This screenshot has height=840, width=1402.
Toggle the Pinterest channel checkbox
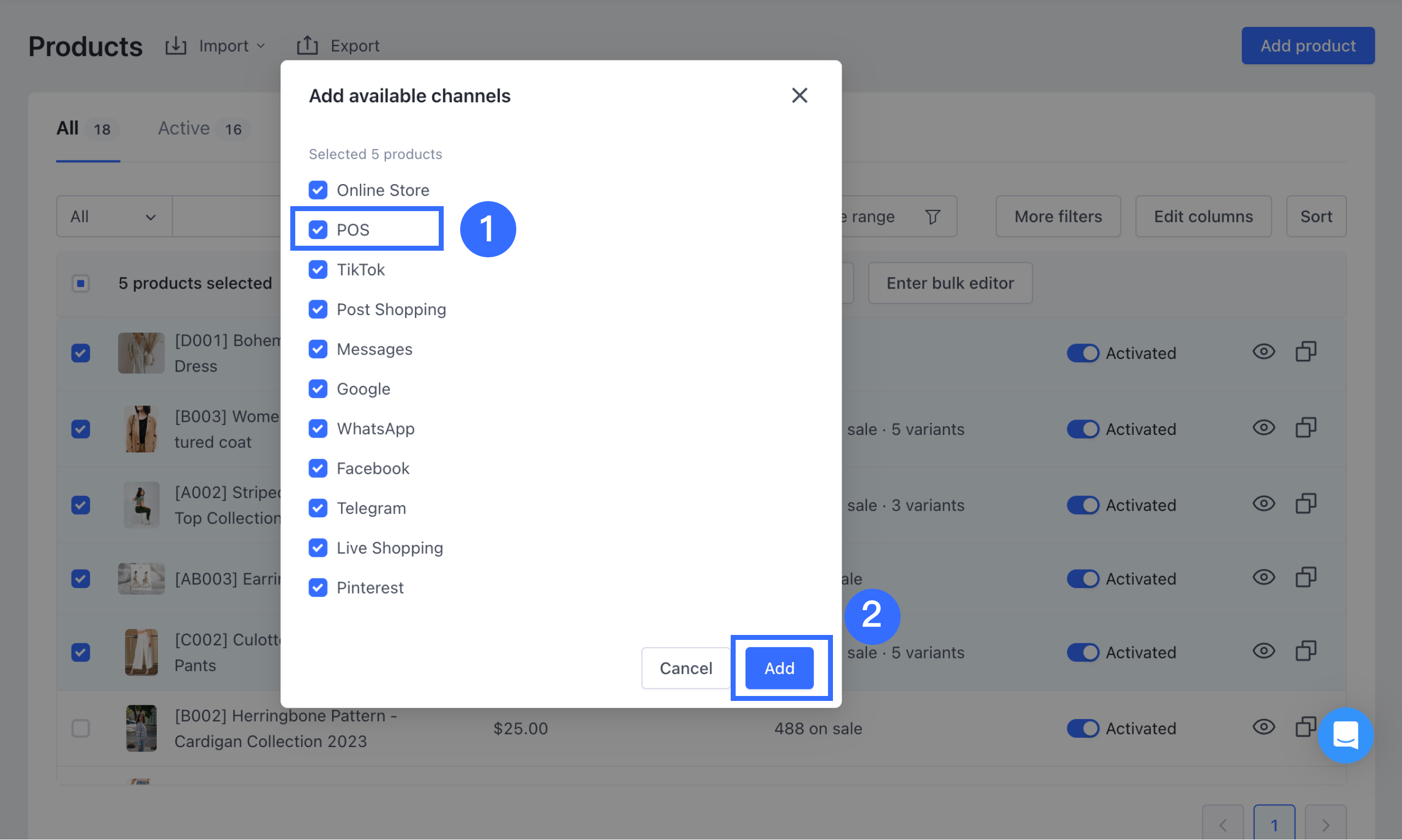[x=318, y=588]
